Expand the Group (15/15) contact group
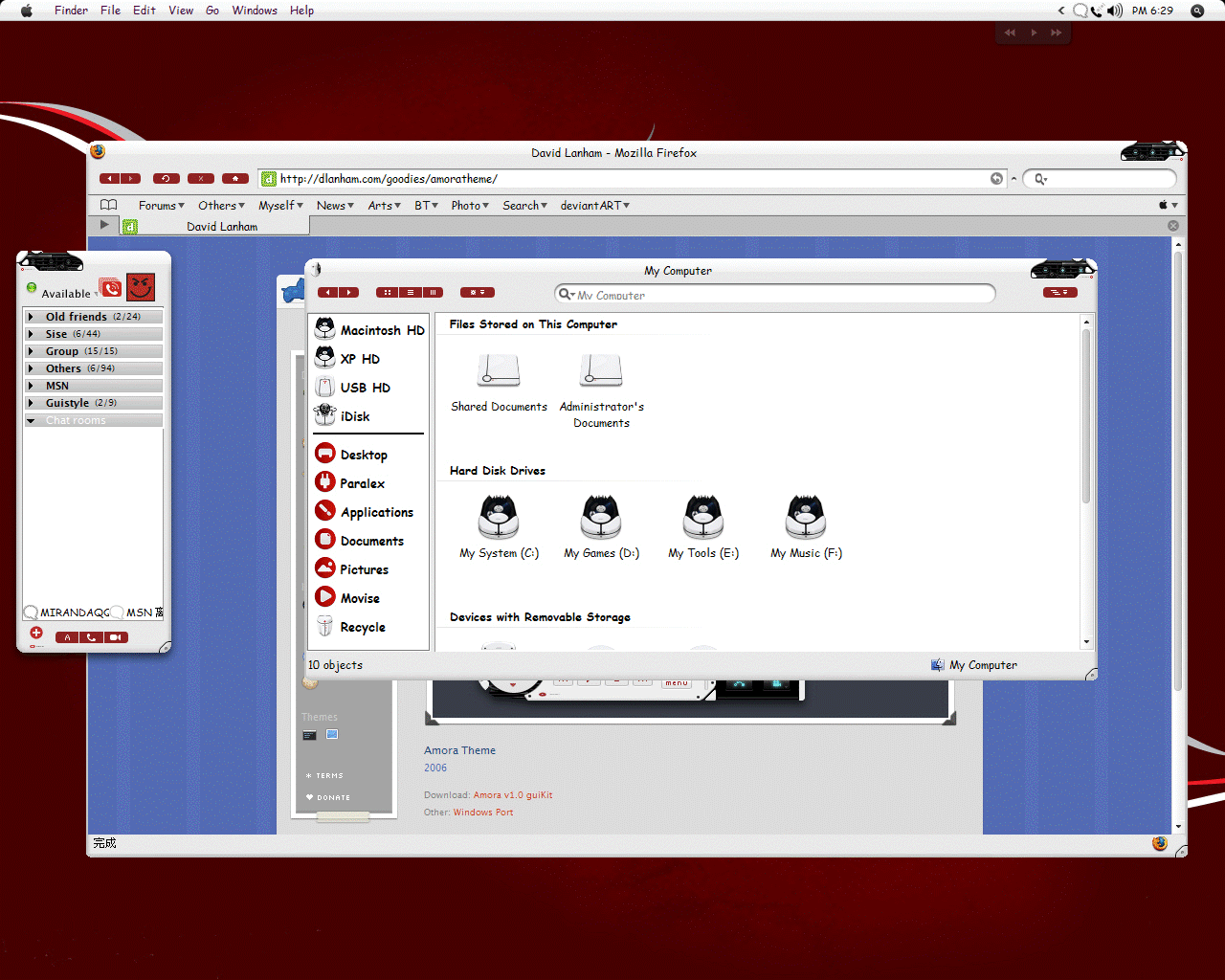Screen dimensions: 1225x980 (31, 351)
